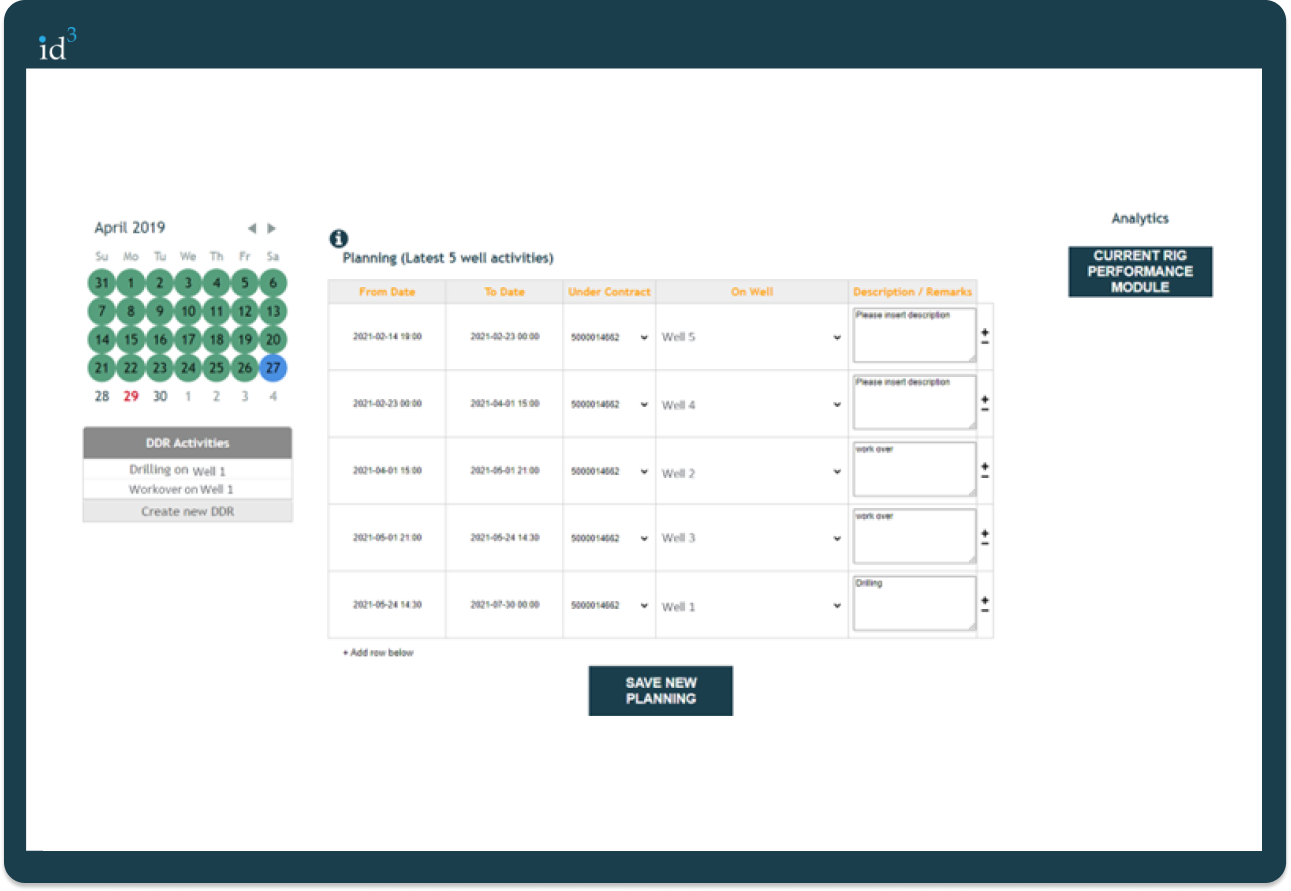
Task: Click the description box of the Well 4 row
Action: [x=914, y=402]
